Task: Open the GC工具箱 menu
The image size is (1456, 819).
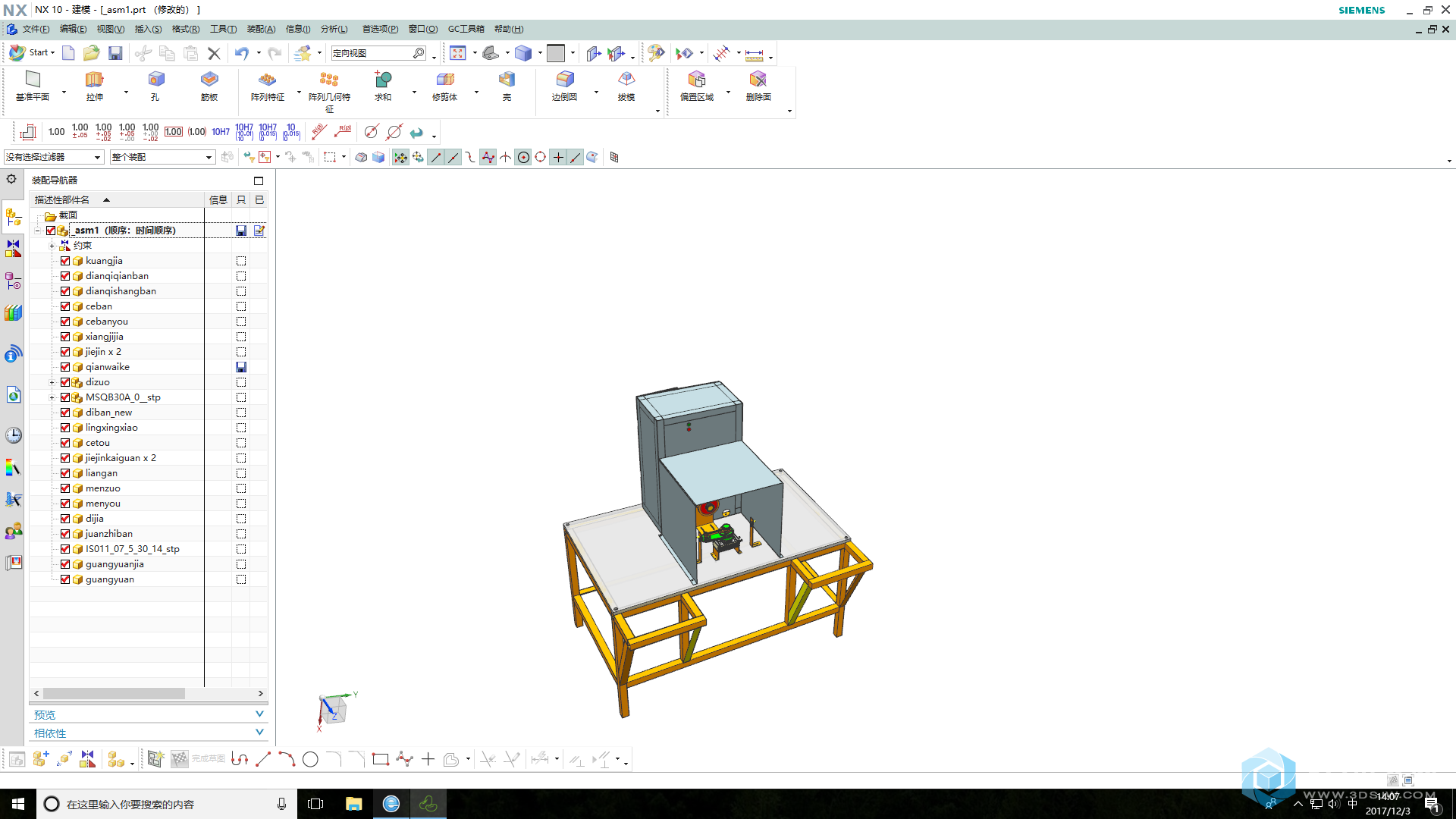Action: [x=466, y=29]
